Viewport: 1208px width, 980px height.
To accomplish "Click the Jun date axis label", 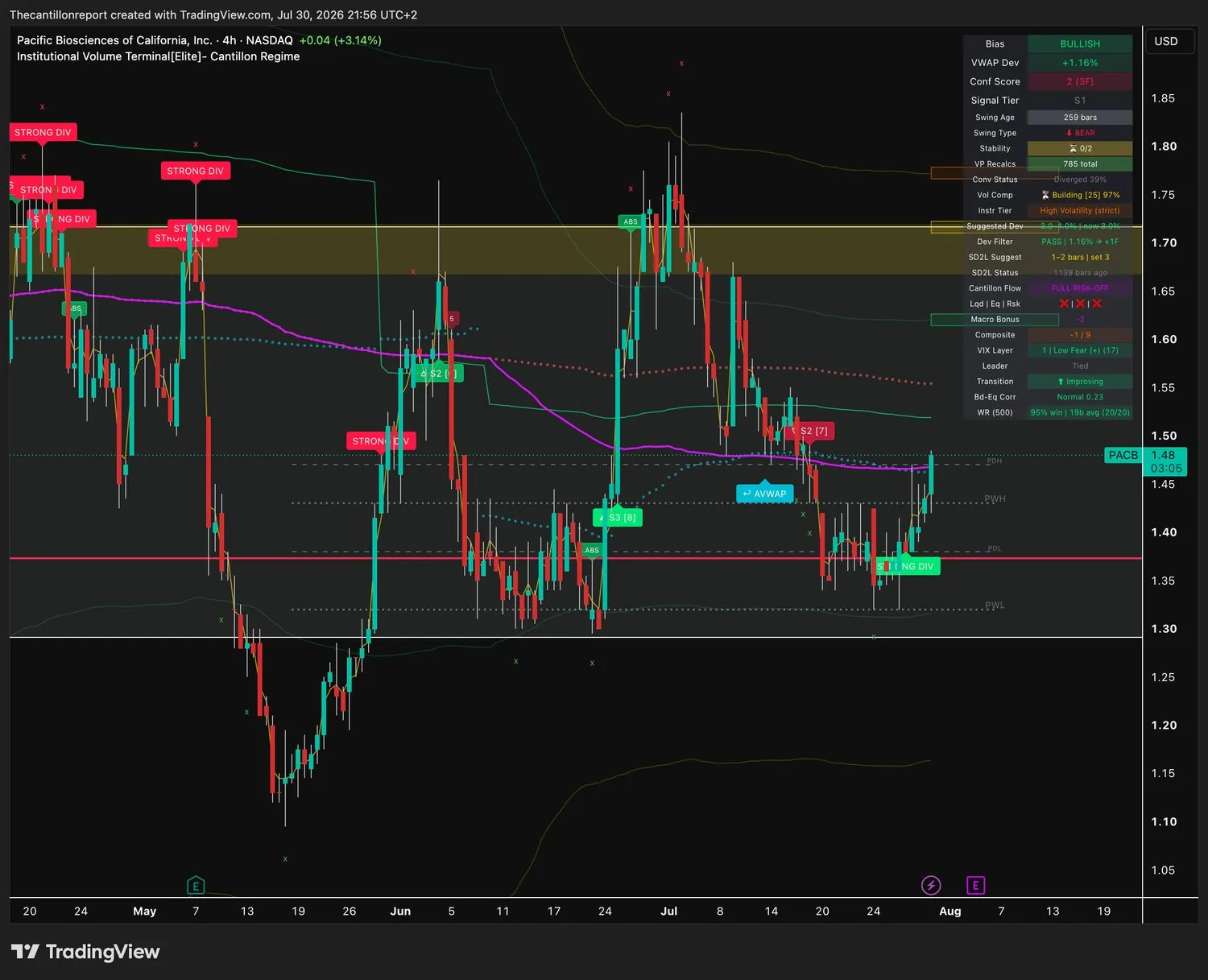I will click(x=400, y=911).
